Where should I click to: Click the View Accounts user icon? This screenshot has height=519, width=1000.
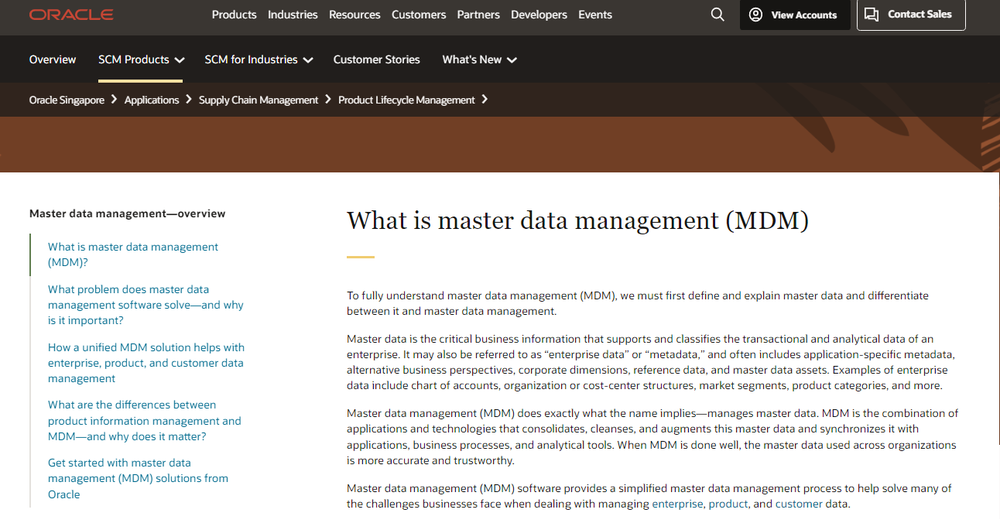click(x=756, y=15)
